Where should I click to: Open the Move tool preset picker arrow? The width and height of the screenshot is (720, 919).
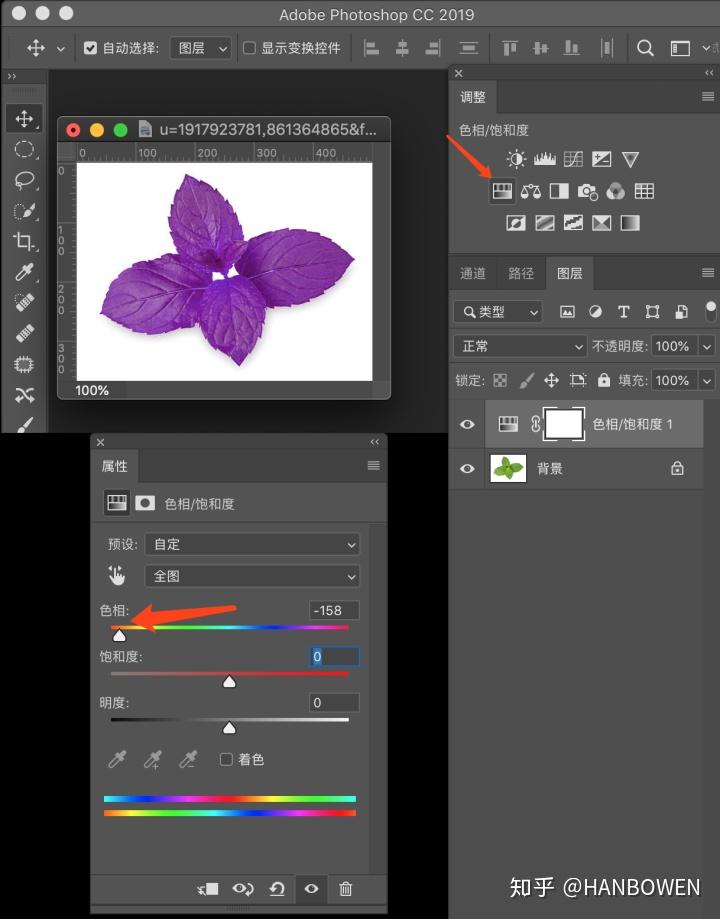click(61, 49)
